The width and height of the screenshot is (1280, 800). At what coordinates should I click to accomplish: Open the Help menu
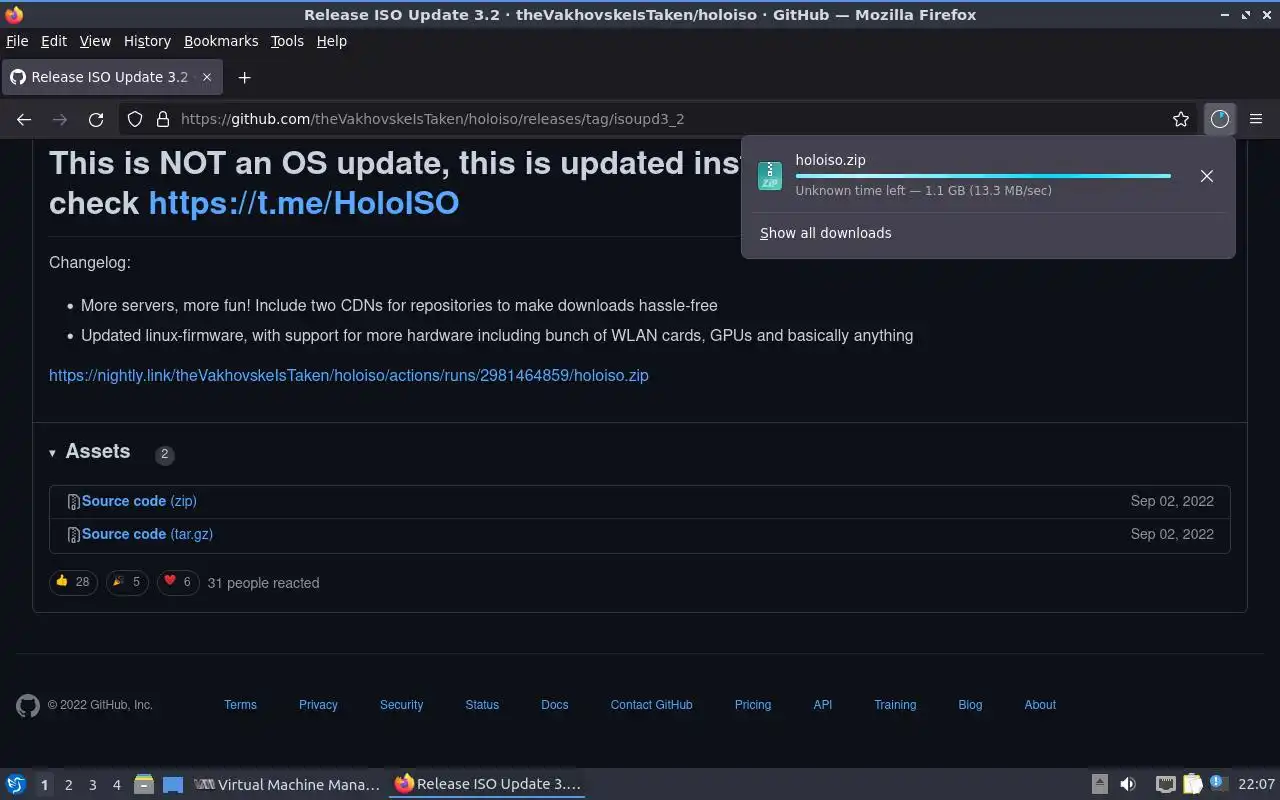coord(331,41)
